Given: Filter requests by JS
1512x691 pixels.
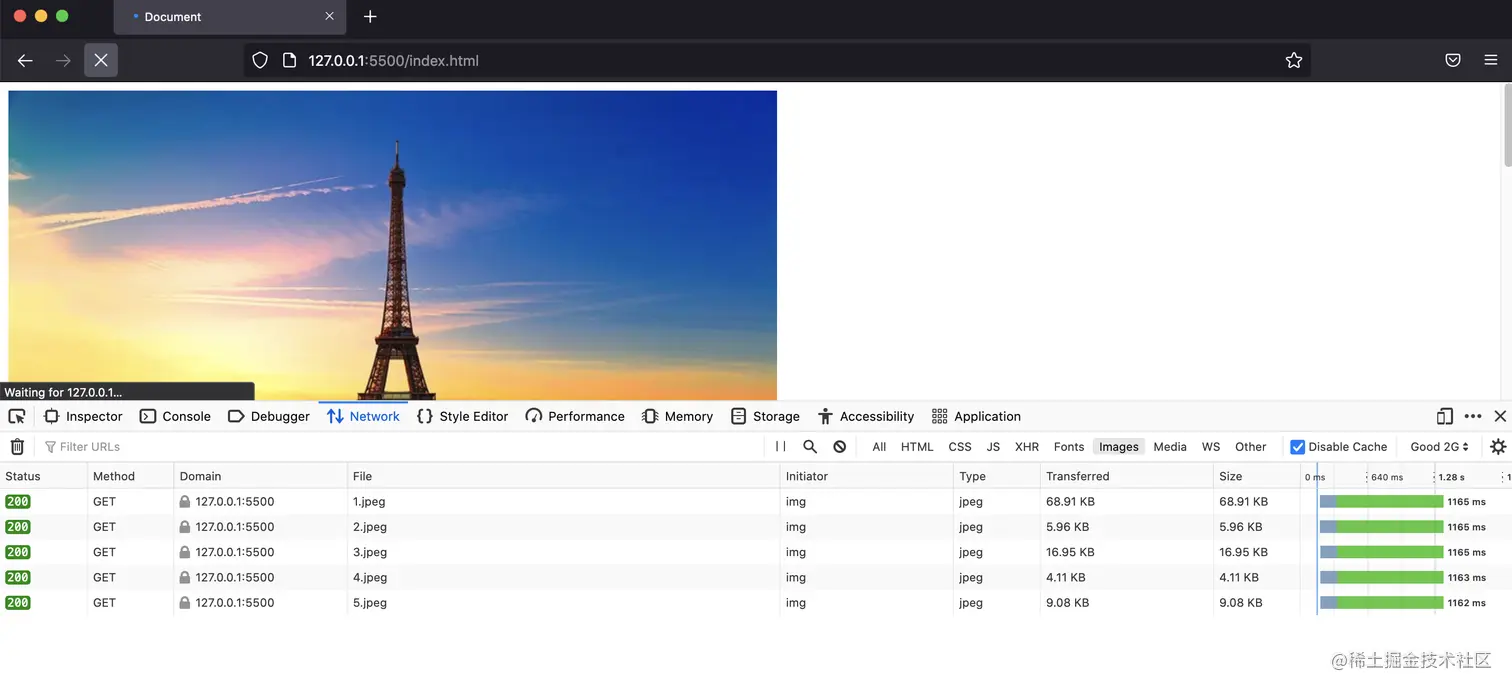Looking at the screenshot, I should coord(993,447).
